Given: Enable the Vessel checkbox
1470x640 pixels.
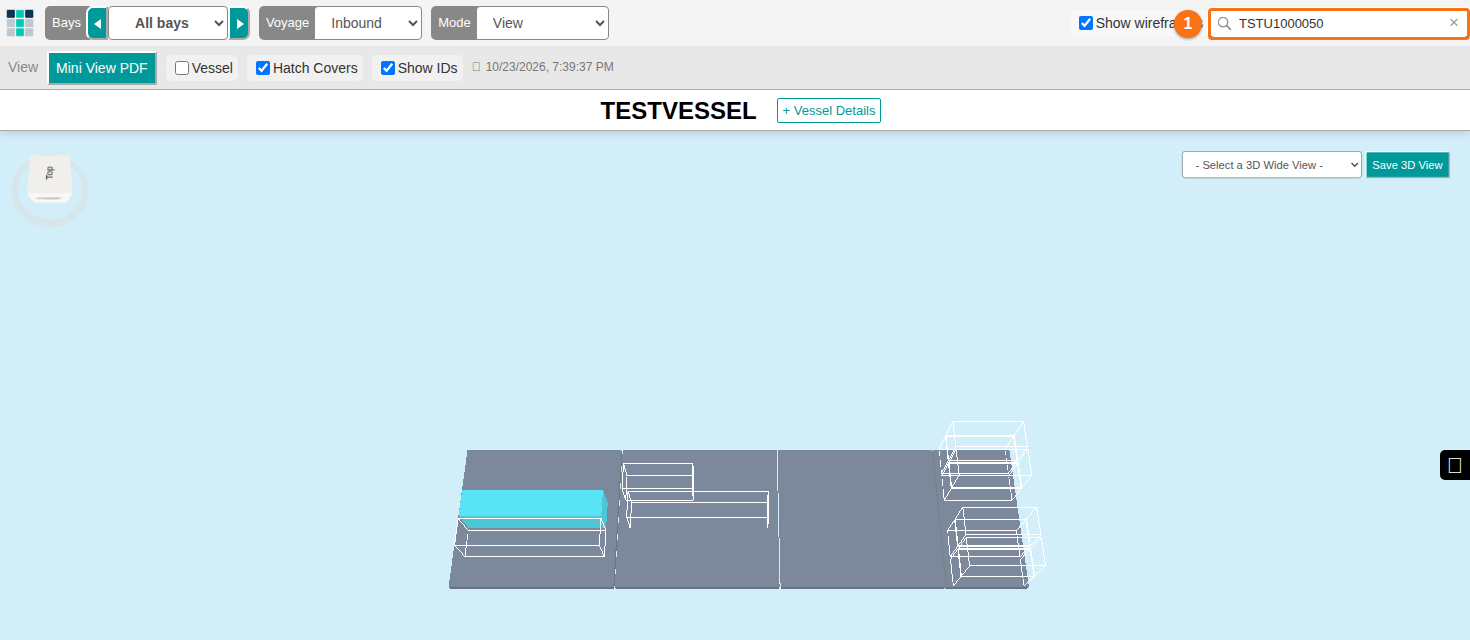Looking at the screenshot, I should click(x=182, y=68).
